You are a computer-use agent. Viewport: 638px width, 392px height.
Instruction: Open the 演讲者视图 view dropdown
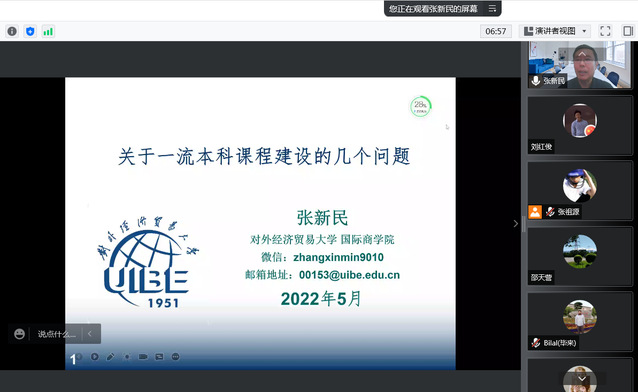tap(555, 31)
